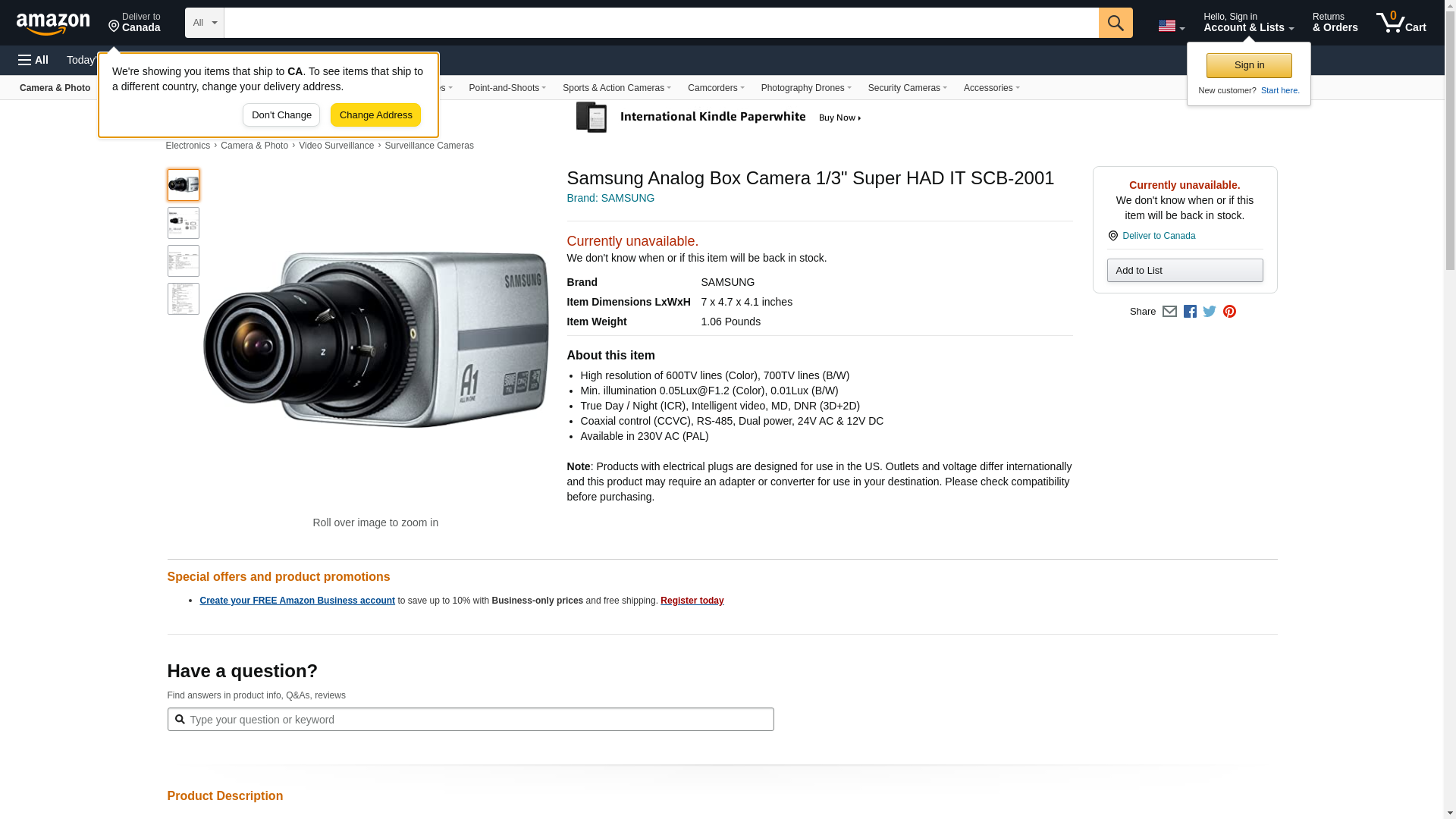Select the second product thumbnail
This screenshot has height=819, width=1456.
[x=184, y=223]
